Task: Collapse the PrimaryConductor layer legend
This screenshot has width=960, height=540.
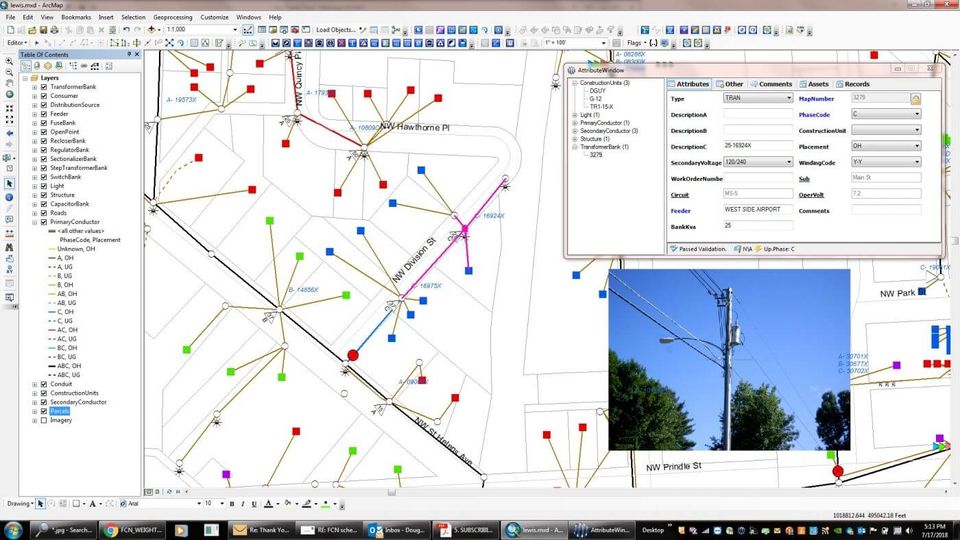Action: point(34,222)
